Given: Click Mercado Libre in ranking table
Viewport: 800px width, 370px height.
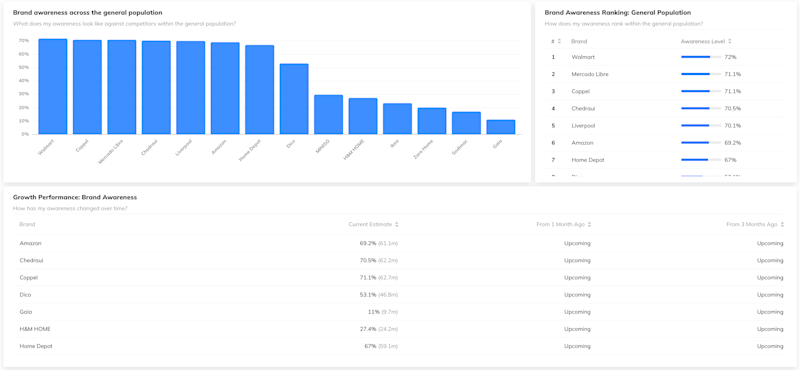Looking at the screenshot, I should pos(590,75).
